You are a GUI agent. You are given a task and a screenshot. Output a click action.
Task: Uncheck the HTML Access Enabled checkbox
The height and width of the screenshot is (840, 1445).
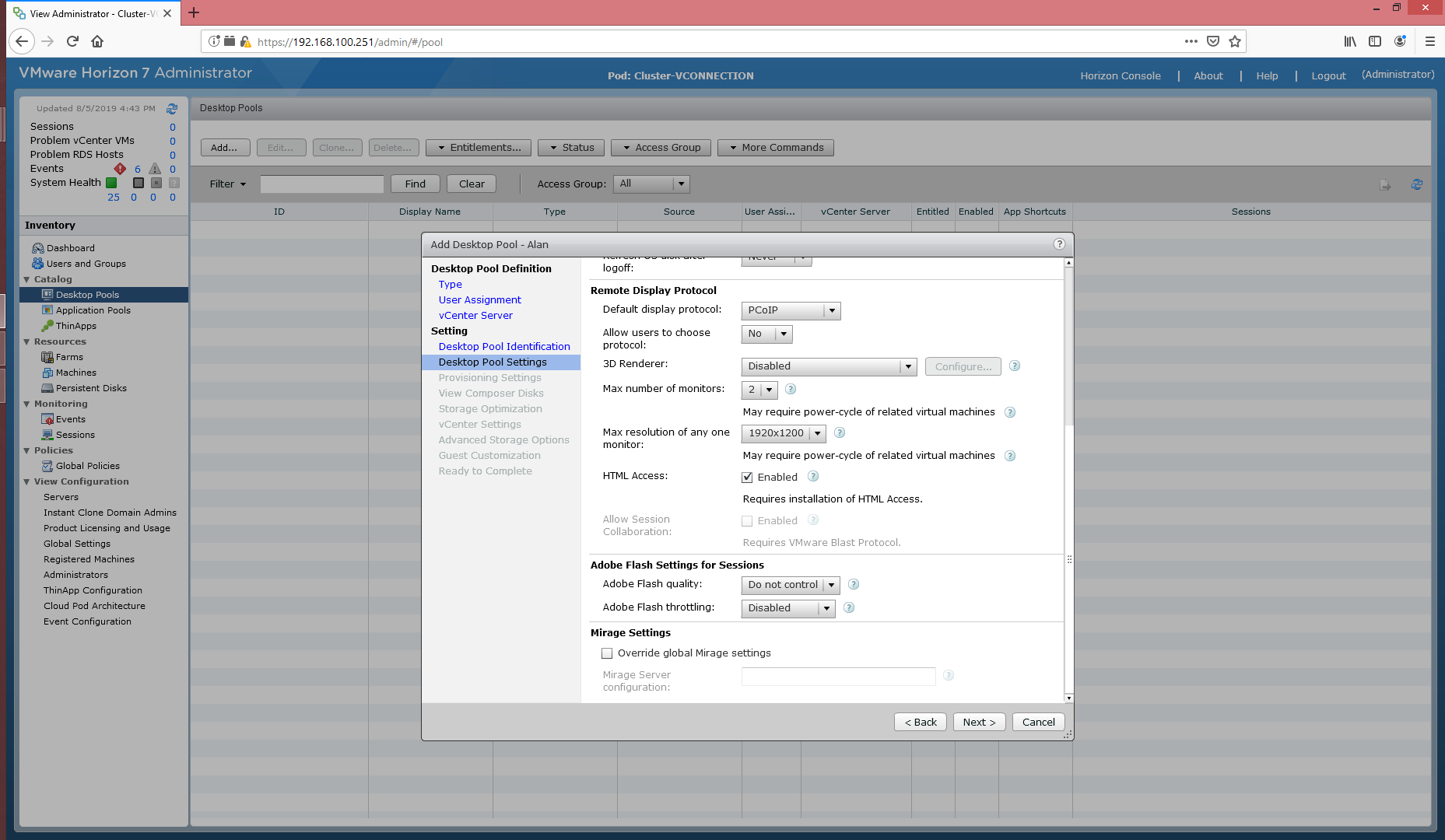point(747,478)
